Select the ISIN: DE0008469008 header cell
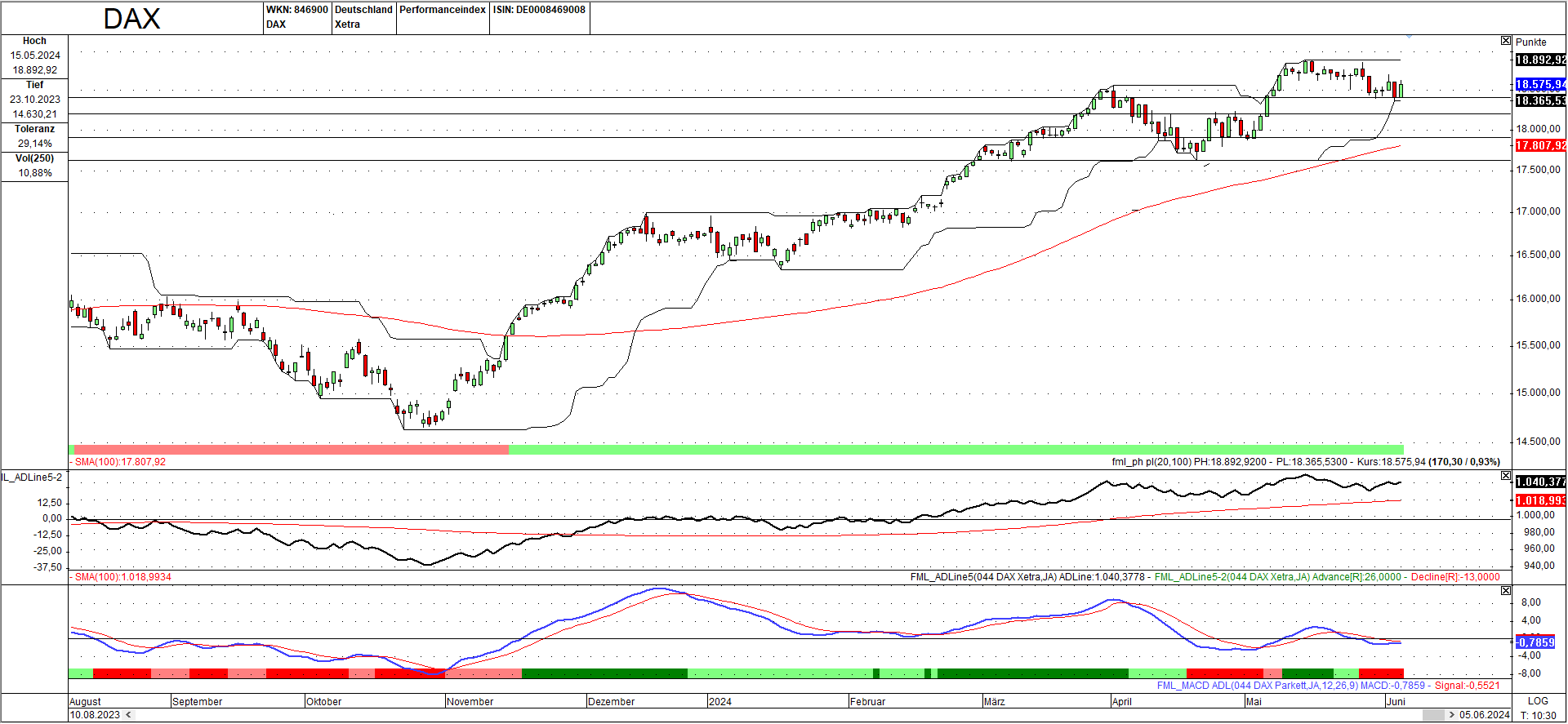 click(539, 17)
